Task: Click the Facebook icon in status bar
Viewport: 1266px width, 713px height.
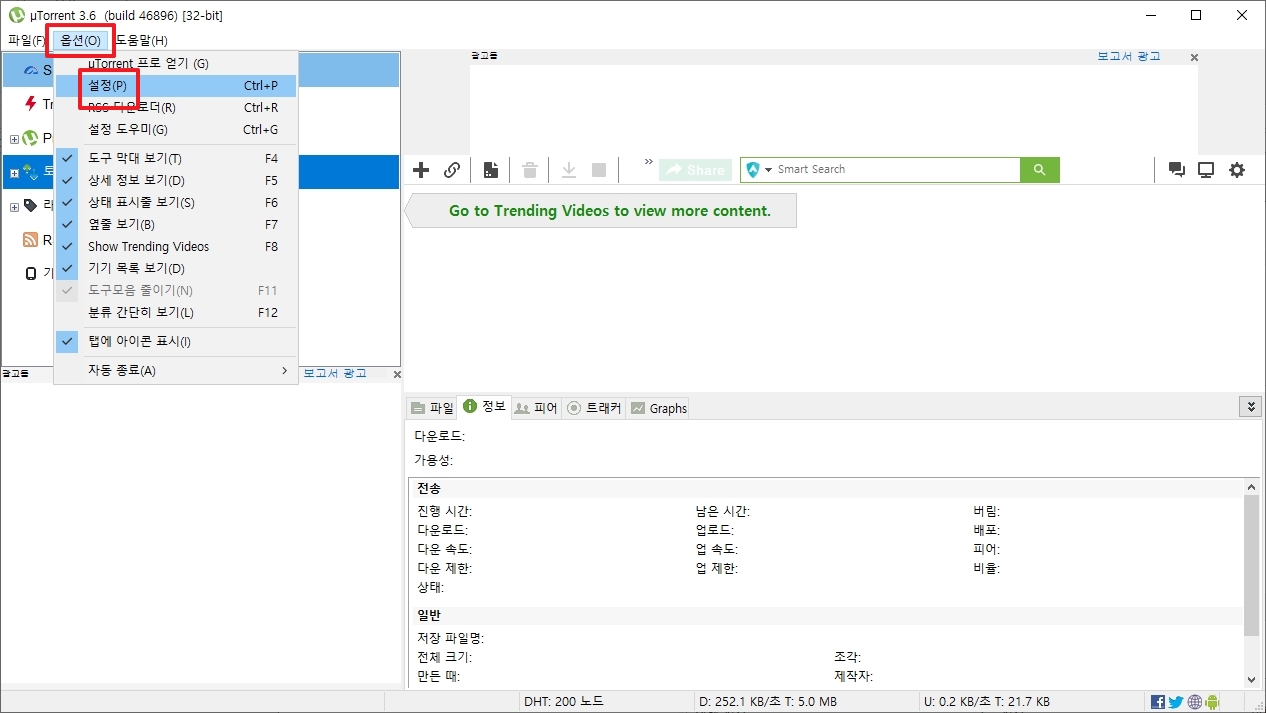Action: tap(1158, 701)
